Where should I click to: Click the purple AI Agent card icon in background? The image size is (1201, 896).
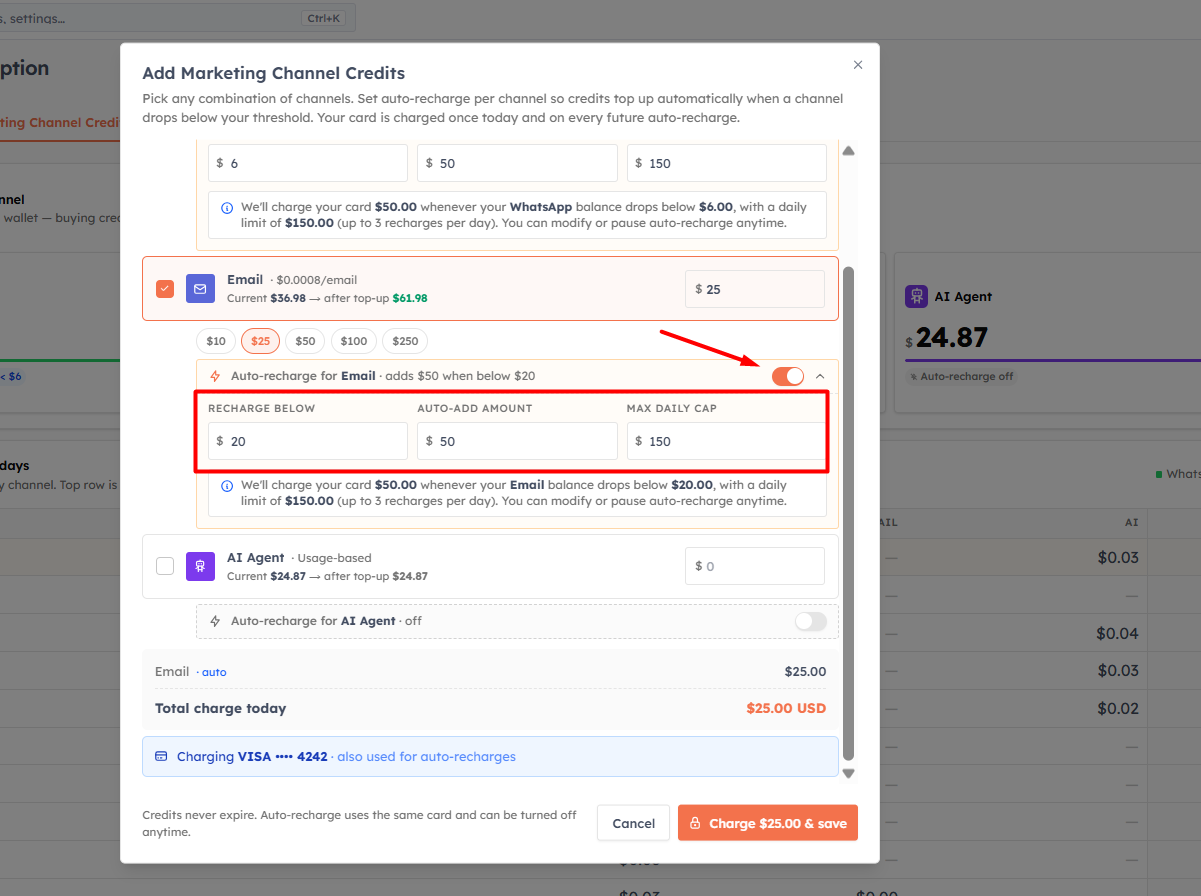pyautogui.click(x=916, y=296)
